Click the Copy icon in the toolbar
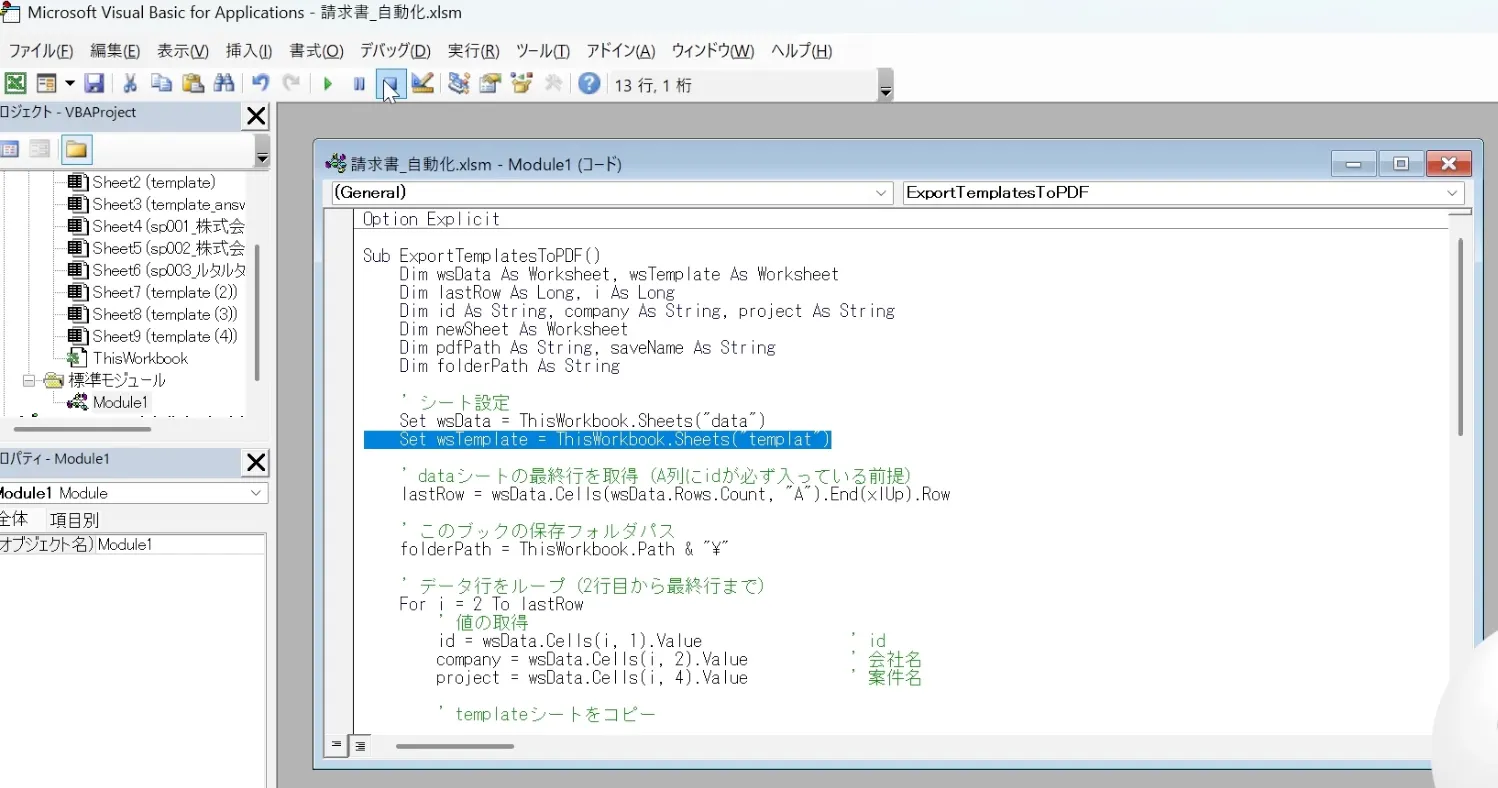This screenshot has width=1498, height=788. (x=161, y=84)
